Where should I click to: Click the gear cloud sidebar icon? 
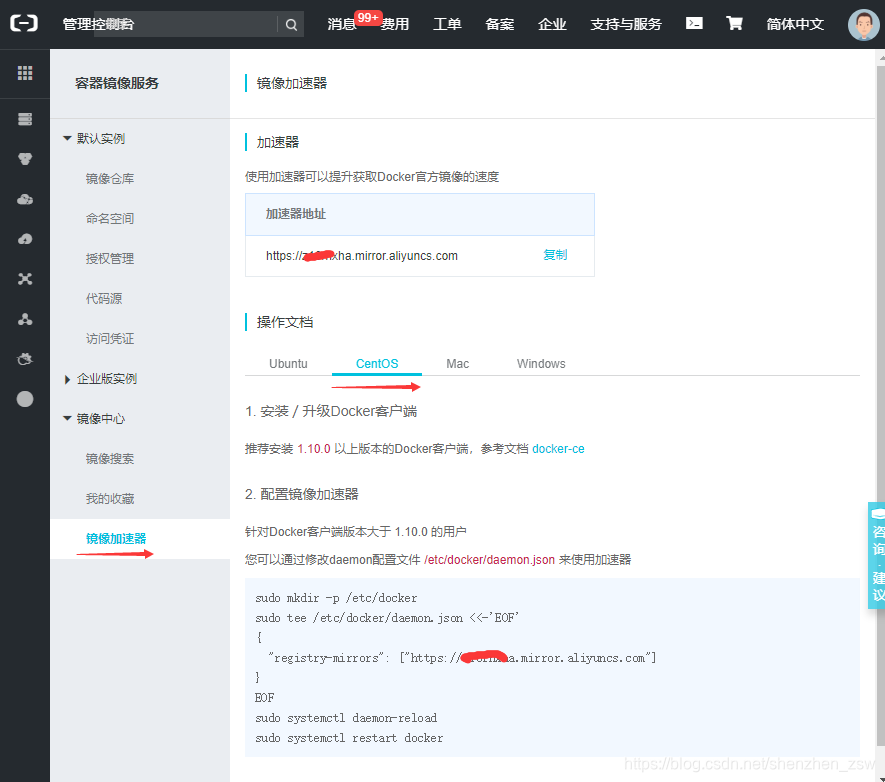[25, 359]
